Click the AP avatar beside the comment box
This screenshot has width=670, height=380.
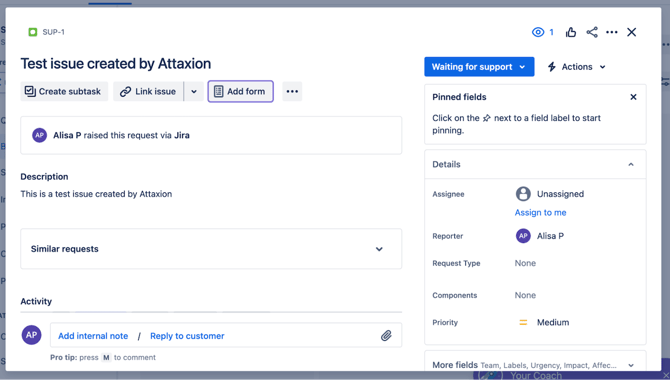point(32,335)
